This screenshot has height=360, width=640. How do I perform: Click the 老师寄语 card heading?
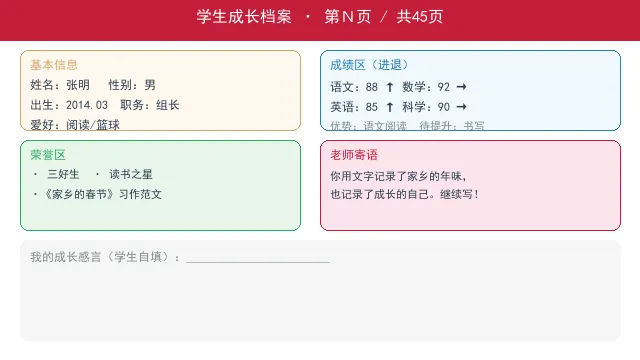354,155
